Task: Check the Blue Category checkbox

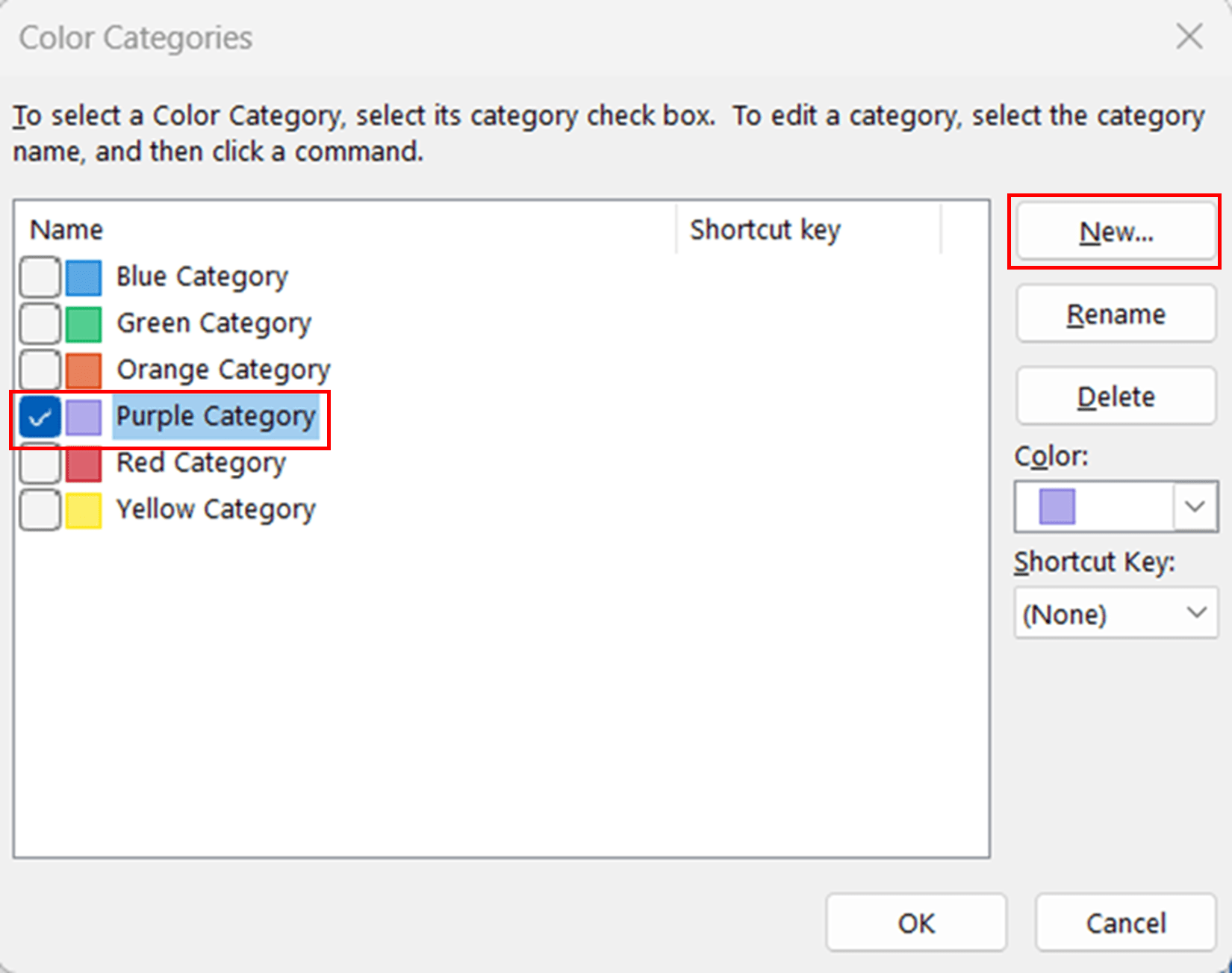Action: [40, 277]
